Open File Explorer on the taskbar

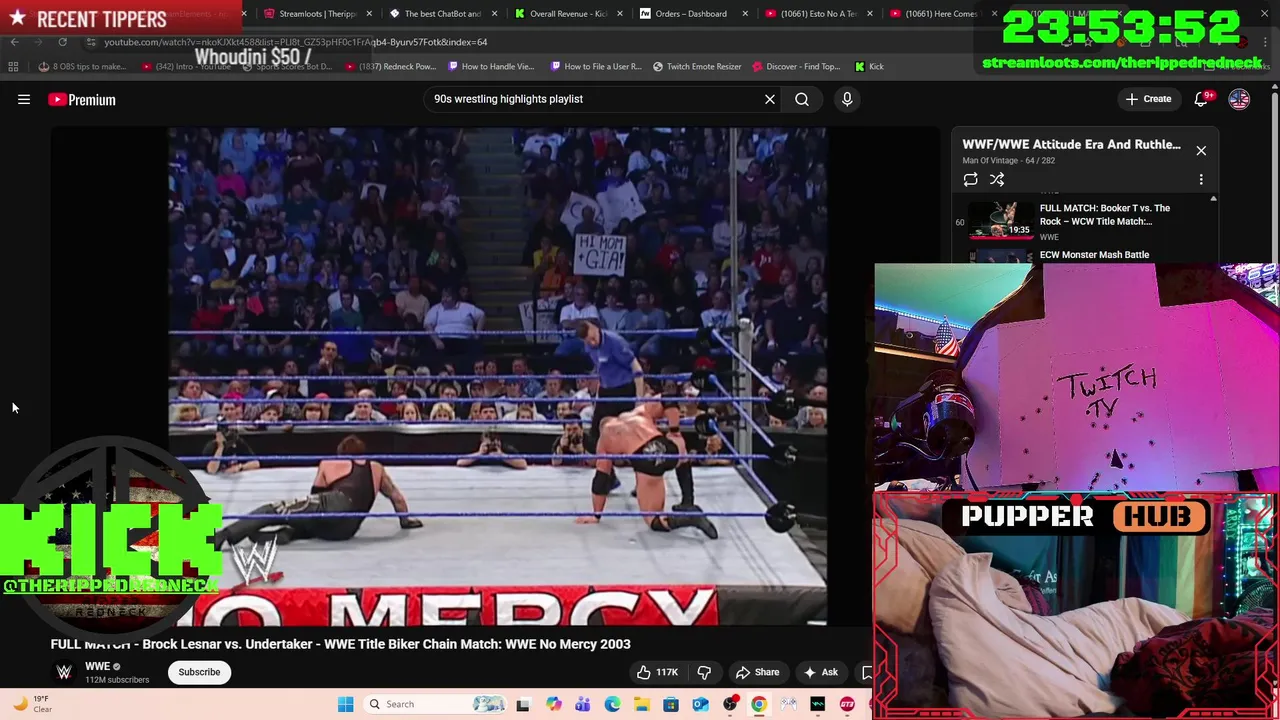[641, 704]
